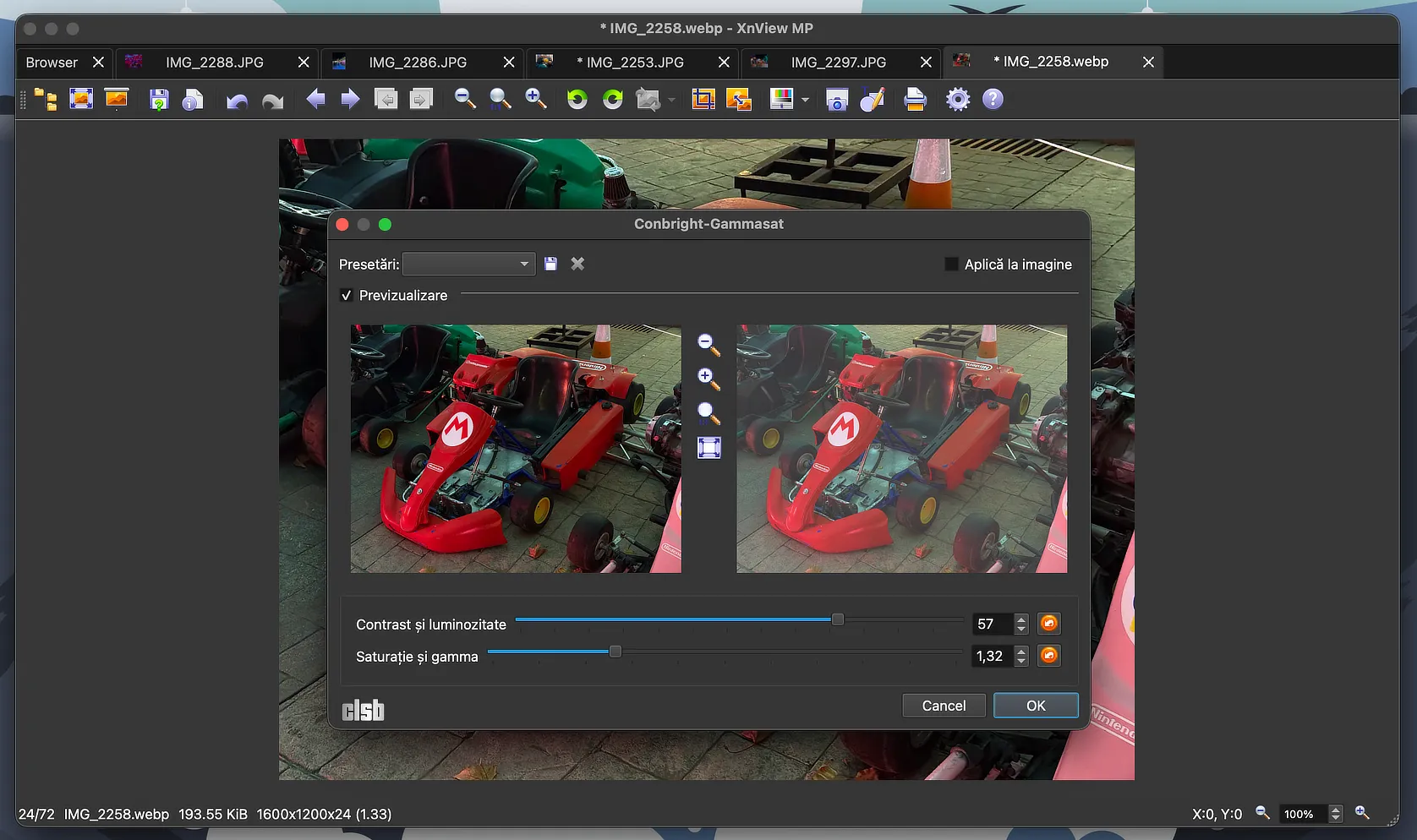This screenshot has width=1417, height=840.
Task: Uncheck the Previzualizare checkbox
Action: pyautogui.click(x=346, y=296)
